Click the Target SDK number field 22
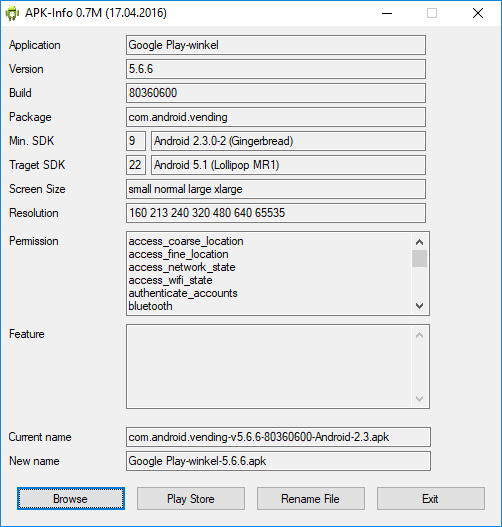This screenshot has width=502, height=527. pyautogui.click(x=136, y=165)
